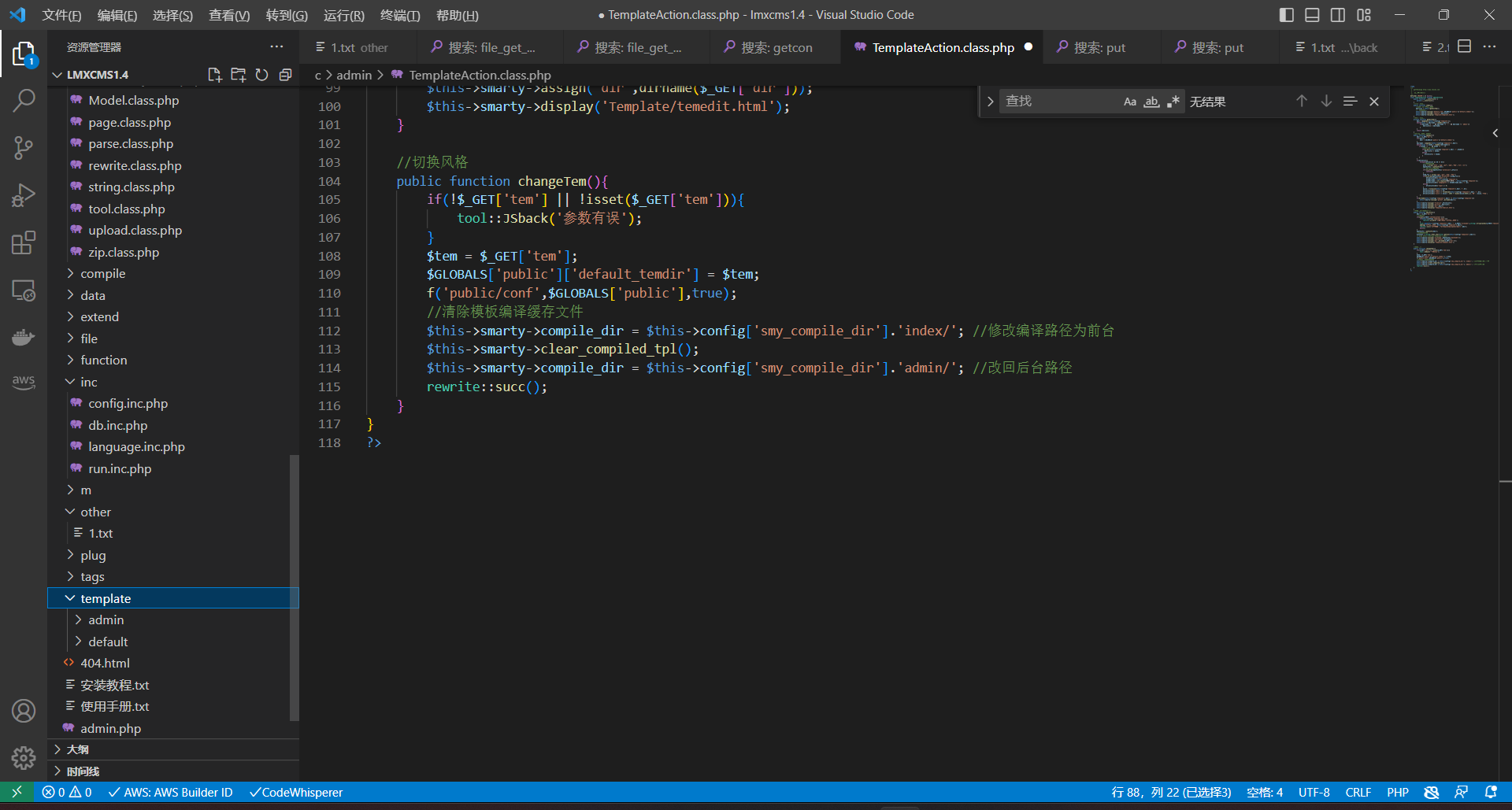Open explorer panel more actions menu
Viewport: 1512px width, 810px height.
point(276,47)
